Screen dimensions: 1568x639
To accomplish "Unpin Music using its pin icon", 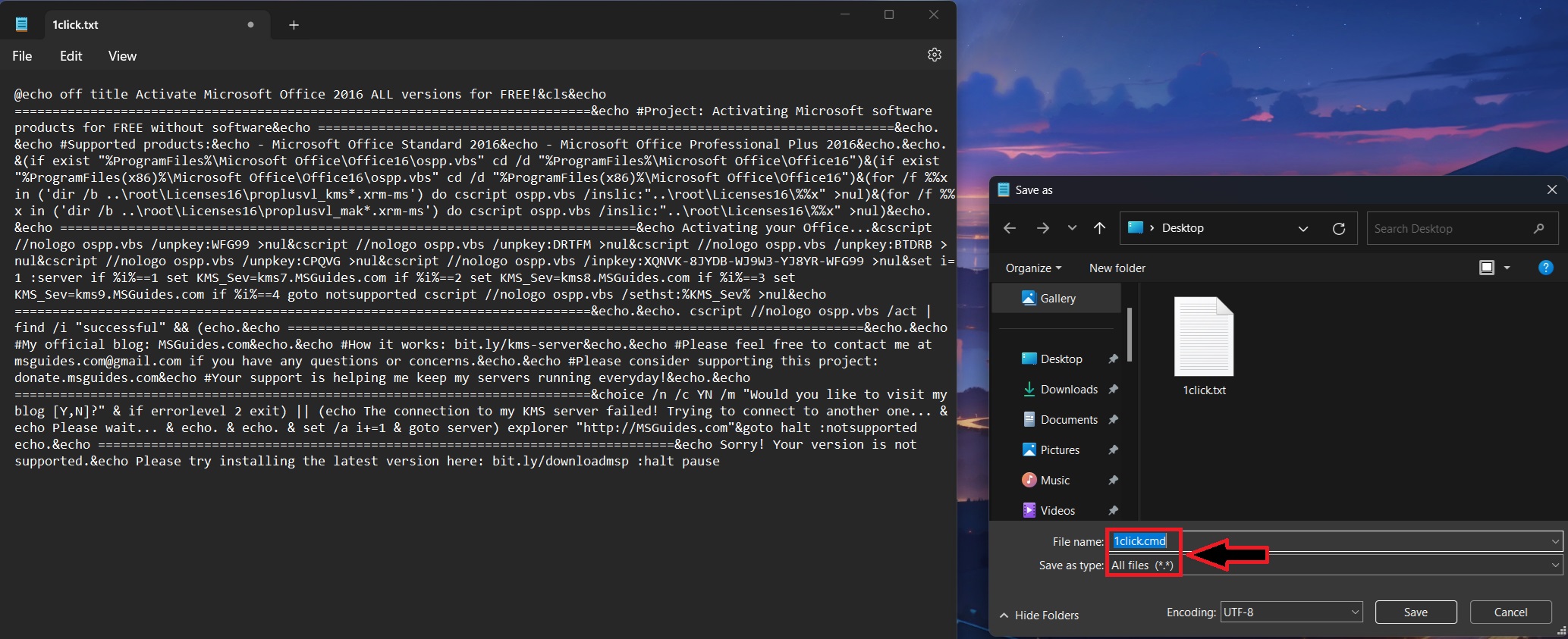I will coord(1113,481).
